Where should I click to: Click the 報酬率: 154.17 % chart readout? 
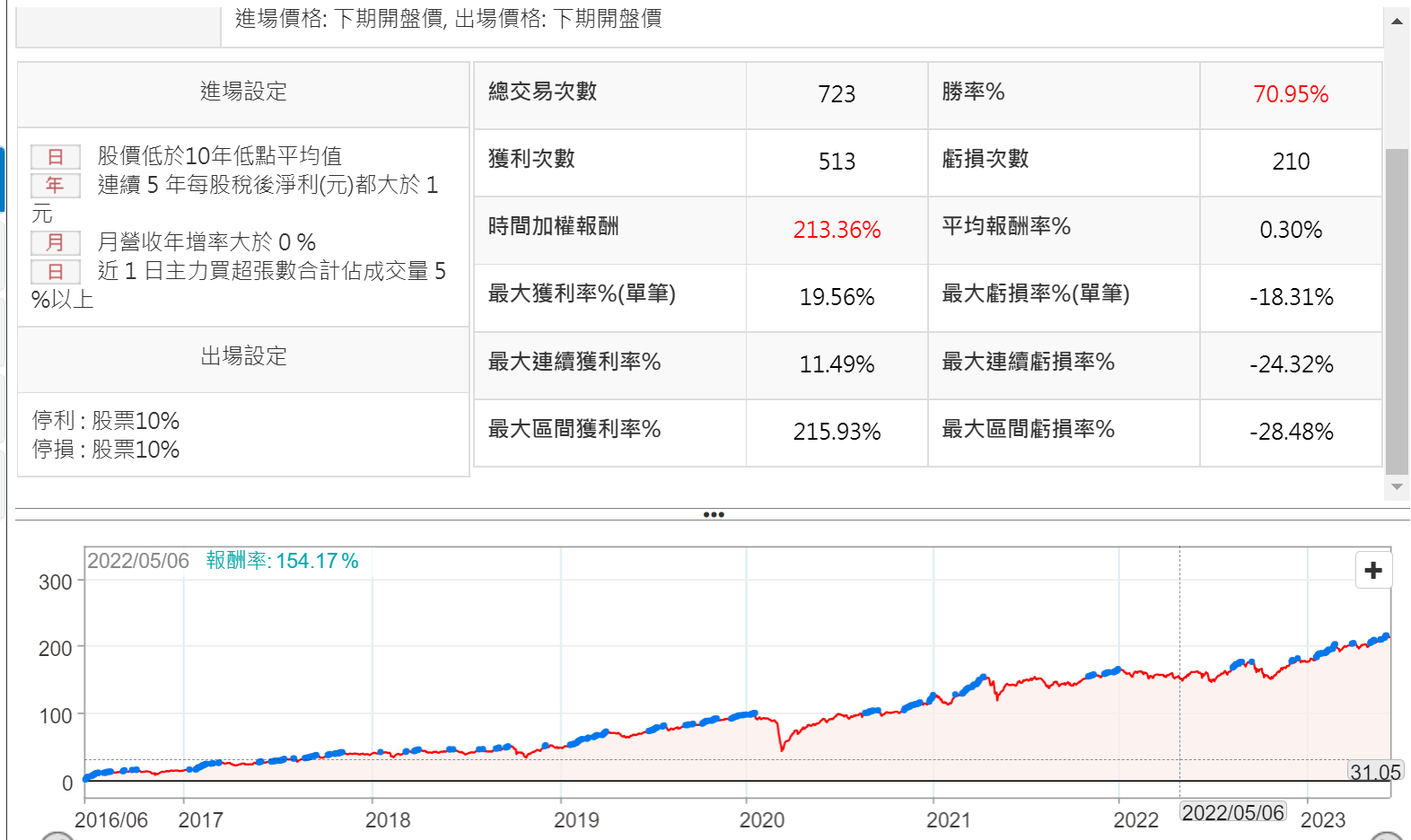click(x=283, y=561)
